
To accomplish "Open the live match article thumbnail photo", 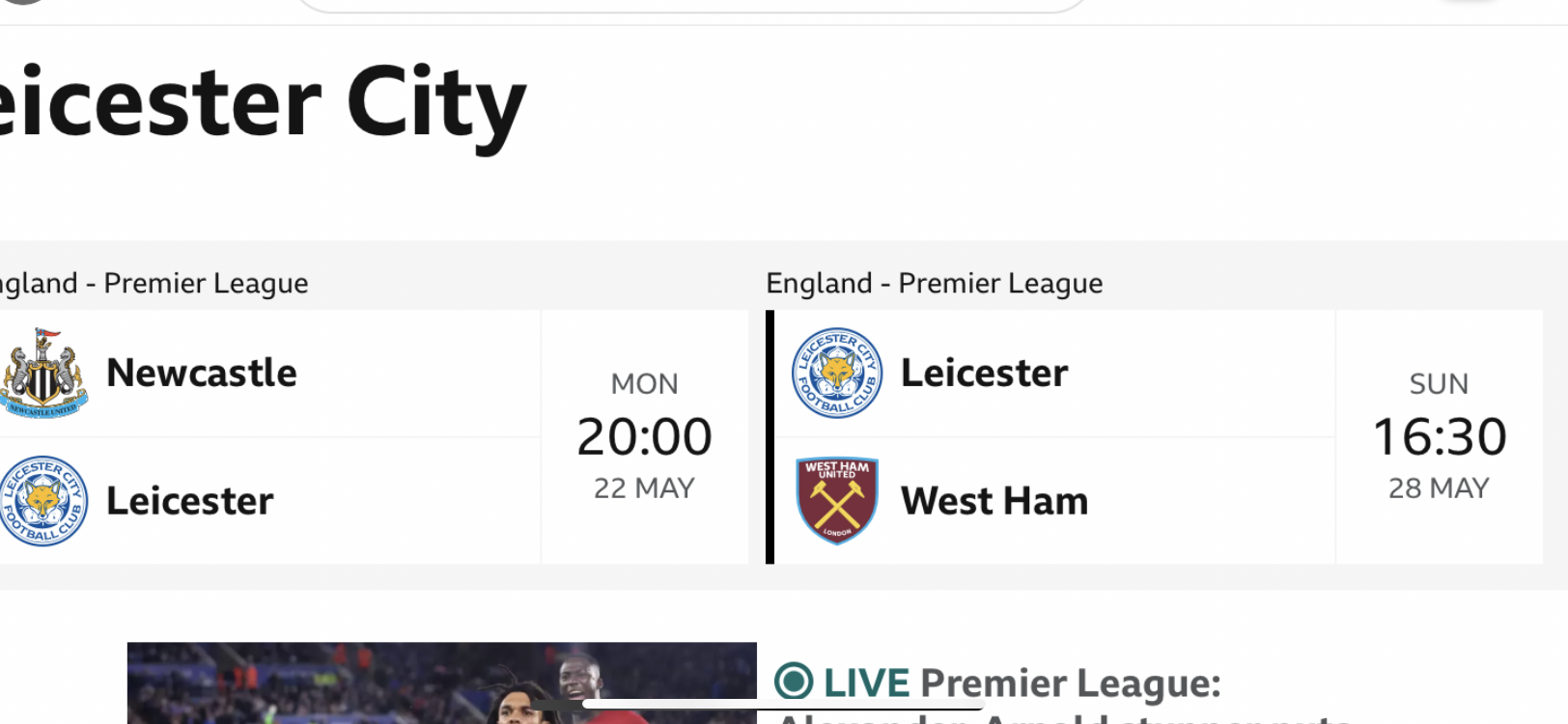I will pyautogui.click(x=442, y=683).
